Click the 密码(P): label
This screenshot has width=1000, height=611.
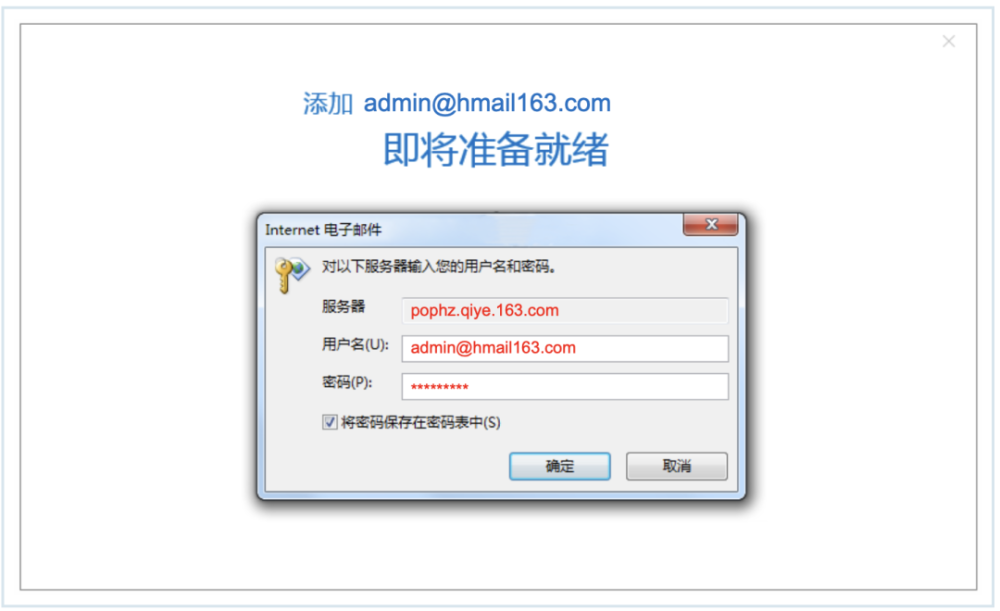click(x=347, y=382)
